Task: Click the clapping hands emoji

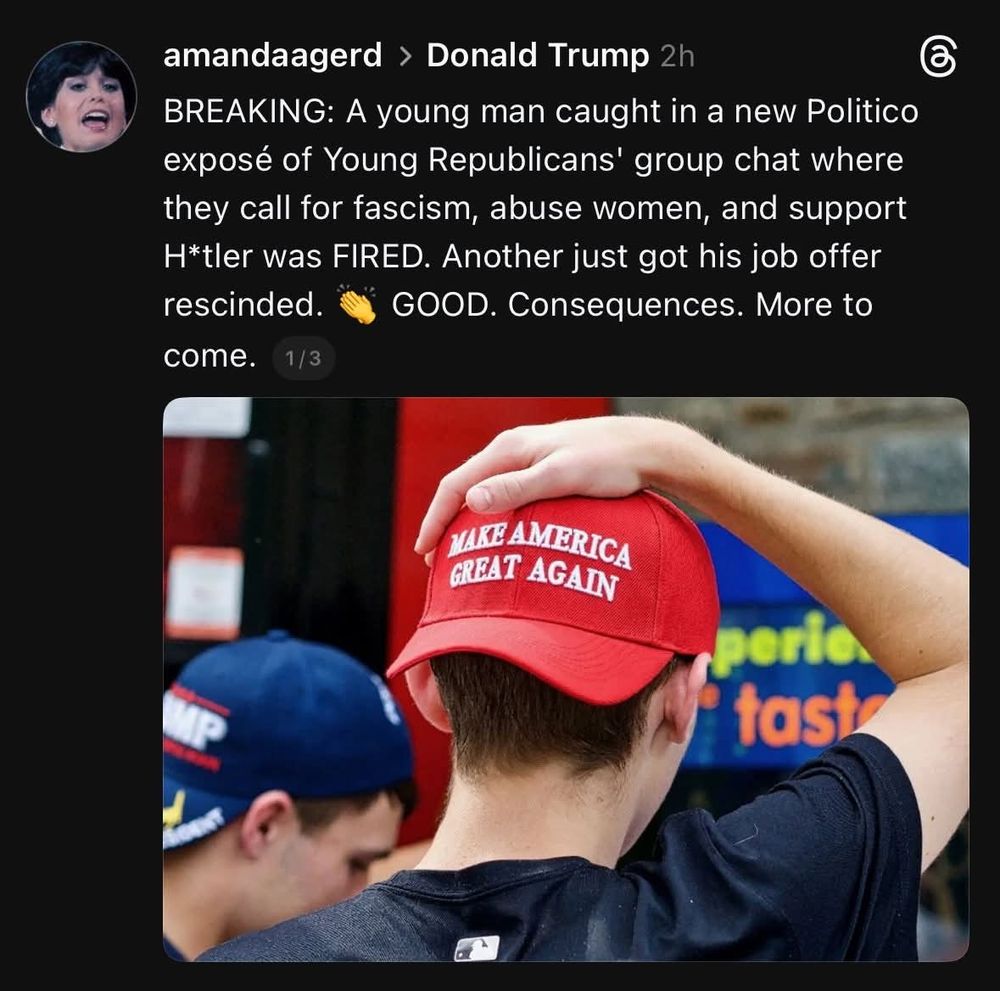Action: click(x=357, y=304)
